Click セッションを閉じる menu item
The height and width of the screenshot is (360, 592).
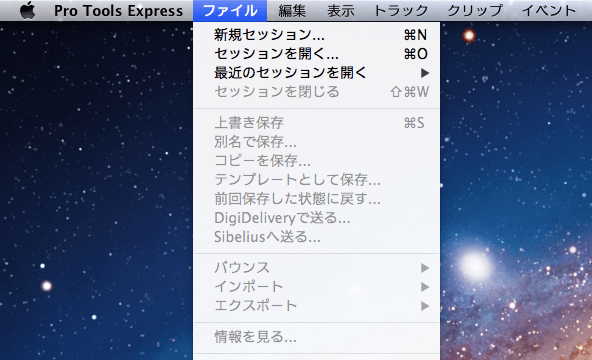click(x=316, y=92)
